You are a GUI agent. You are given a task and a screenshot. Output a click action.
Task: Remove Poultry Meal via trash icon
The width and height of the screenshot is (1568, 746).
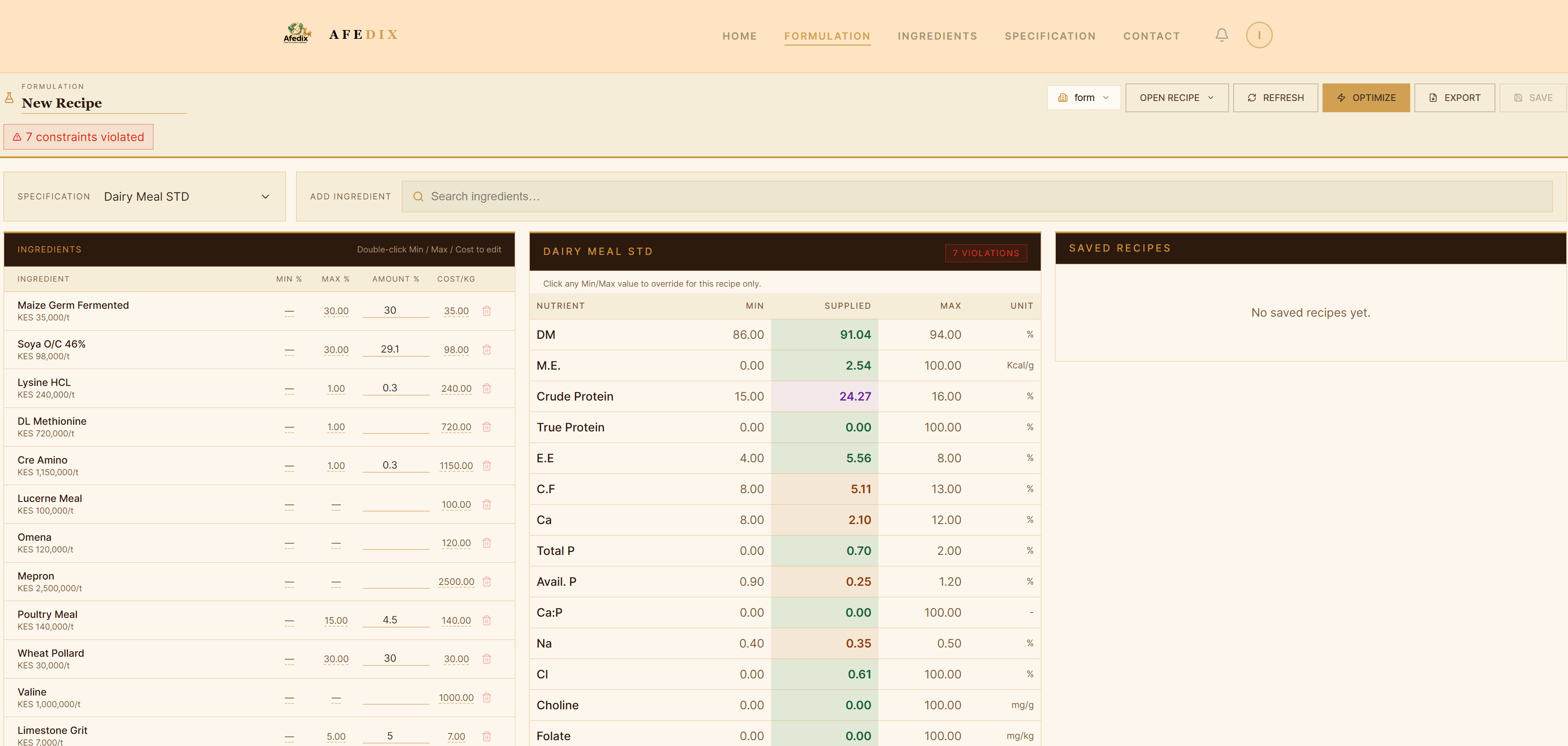(486, 621)
